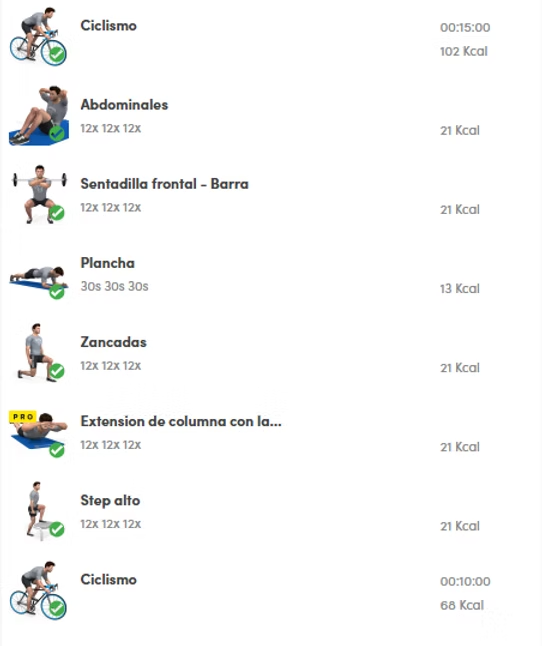The height and width of the screenshot is (646, 542).
Task: Open the Abdominales sit-up exercise illustration
Action: [x=39, y=115]
